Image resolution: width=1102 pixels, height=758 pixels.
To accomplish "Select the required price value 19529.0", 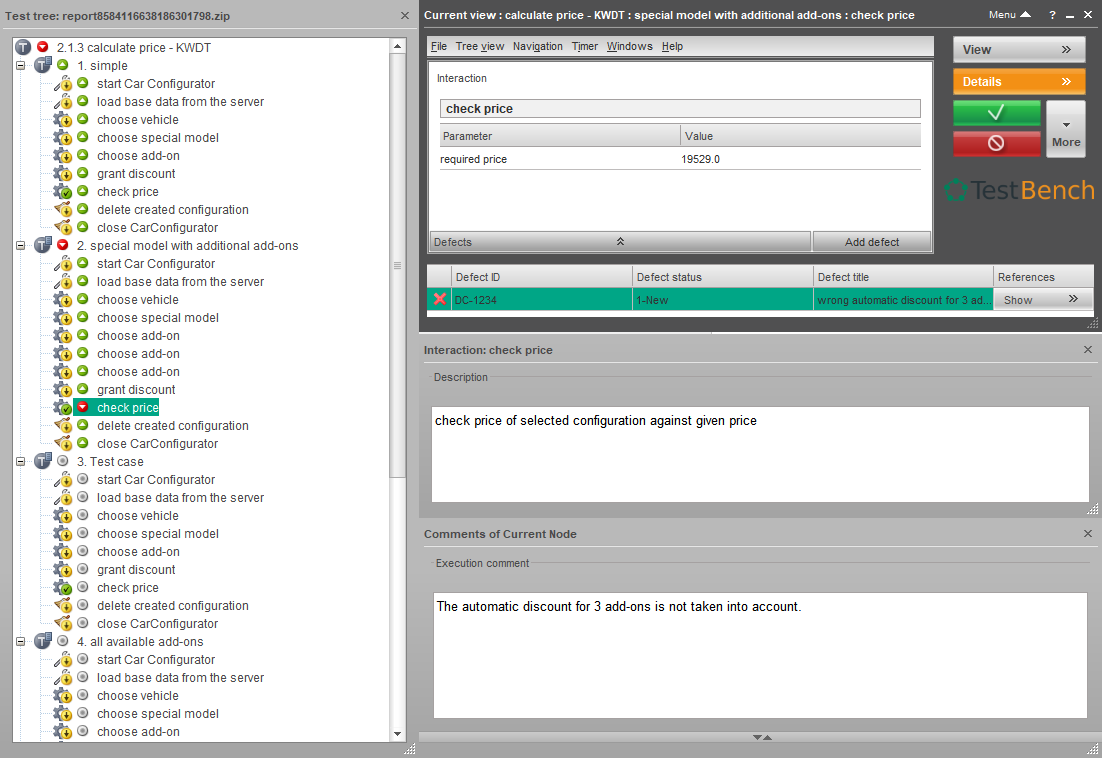I will click(700, 159).
